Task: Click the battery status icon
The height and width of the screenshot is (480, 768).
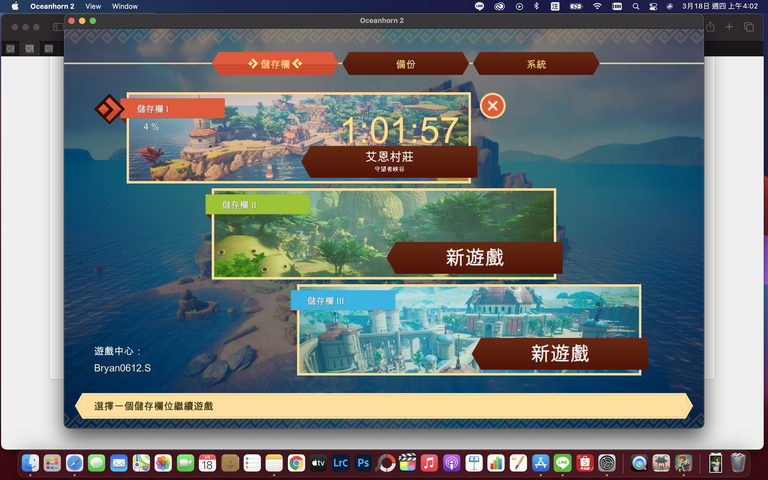Action: 576,6
